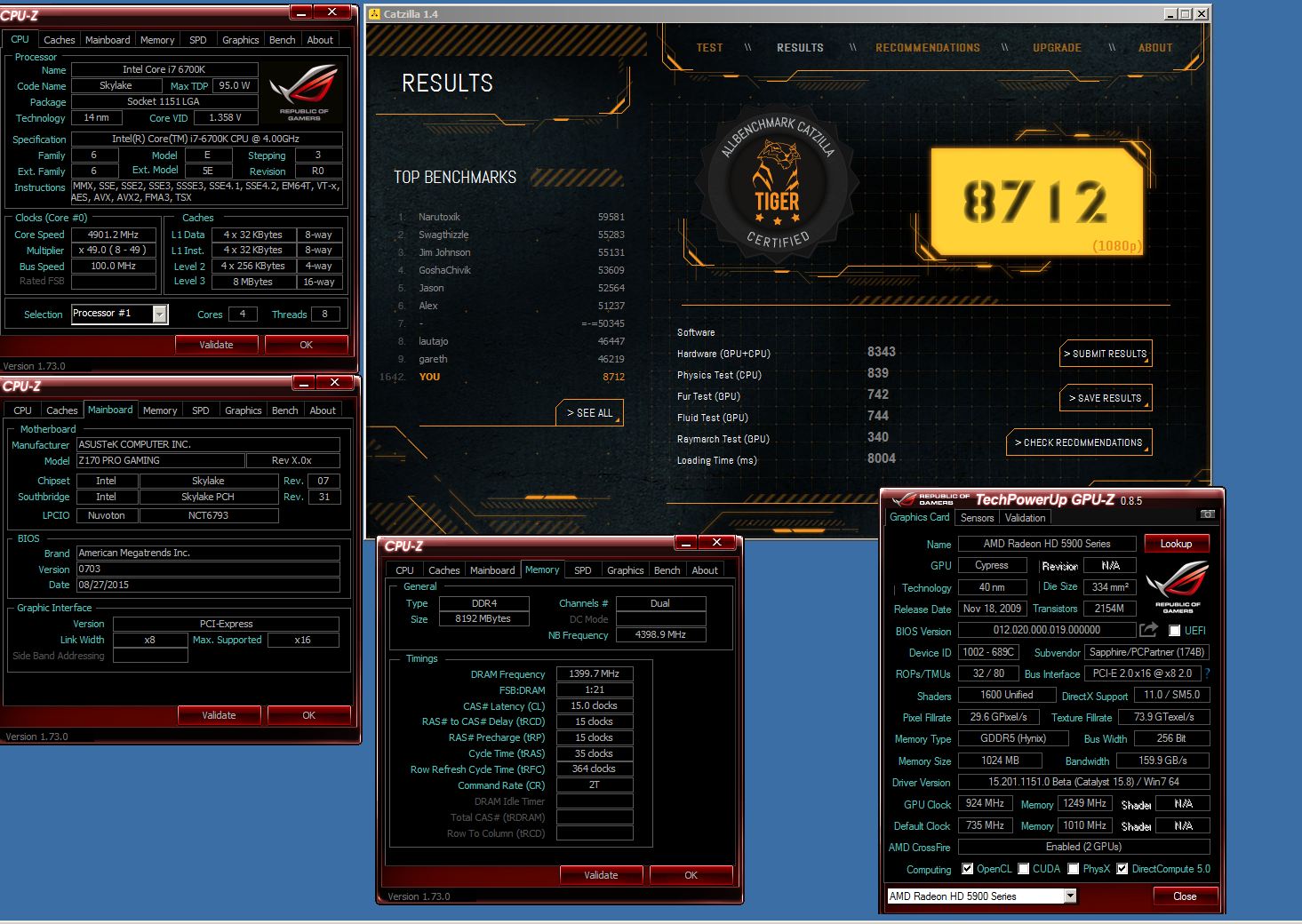The image size is (1302, 924).
Task: Click Validate in the top CPU-Z window
Action: [x=216, y=345]
